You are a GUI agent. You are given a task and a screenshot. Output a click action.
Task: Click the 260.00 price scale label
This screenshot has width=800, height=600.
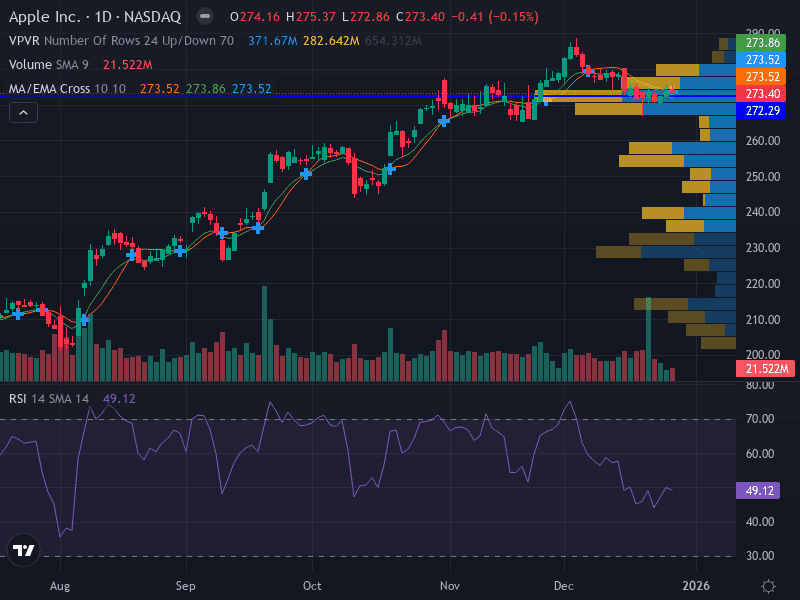pyautogui.click(x=763, y=141)
